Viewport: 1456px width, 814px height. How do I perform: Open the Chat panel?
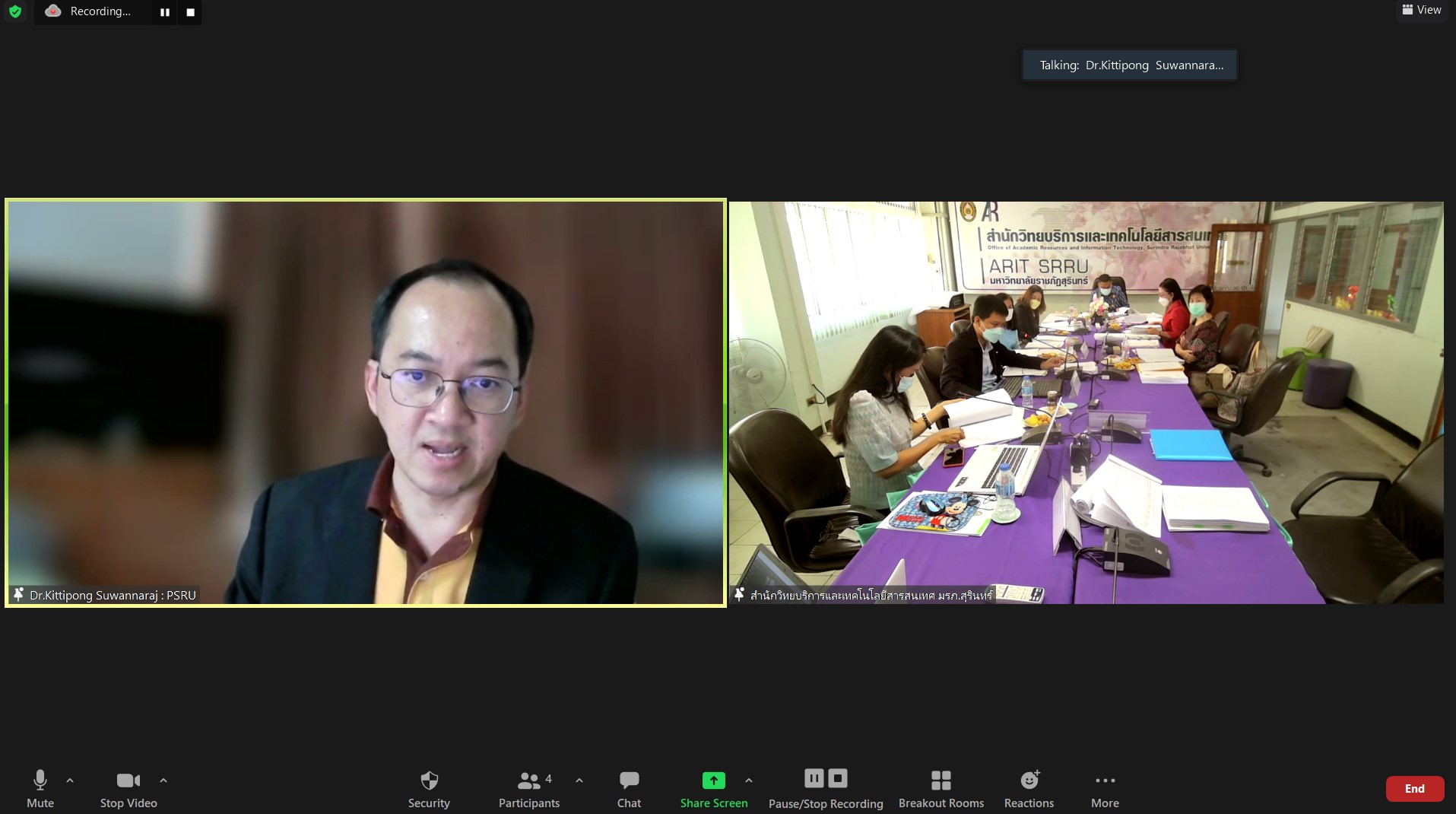629,789
